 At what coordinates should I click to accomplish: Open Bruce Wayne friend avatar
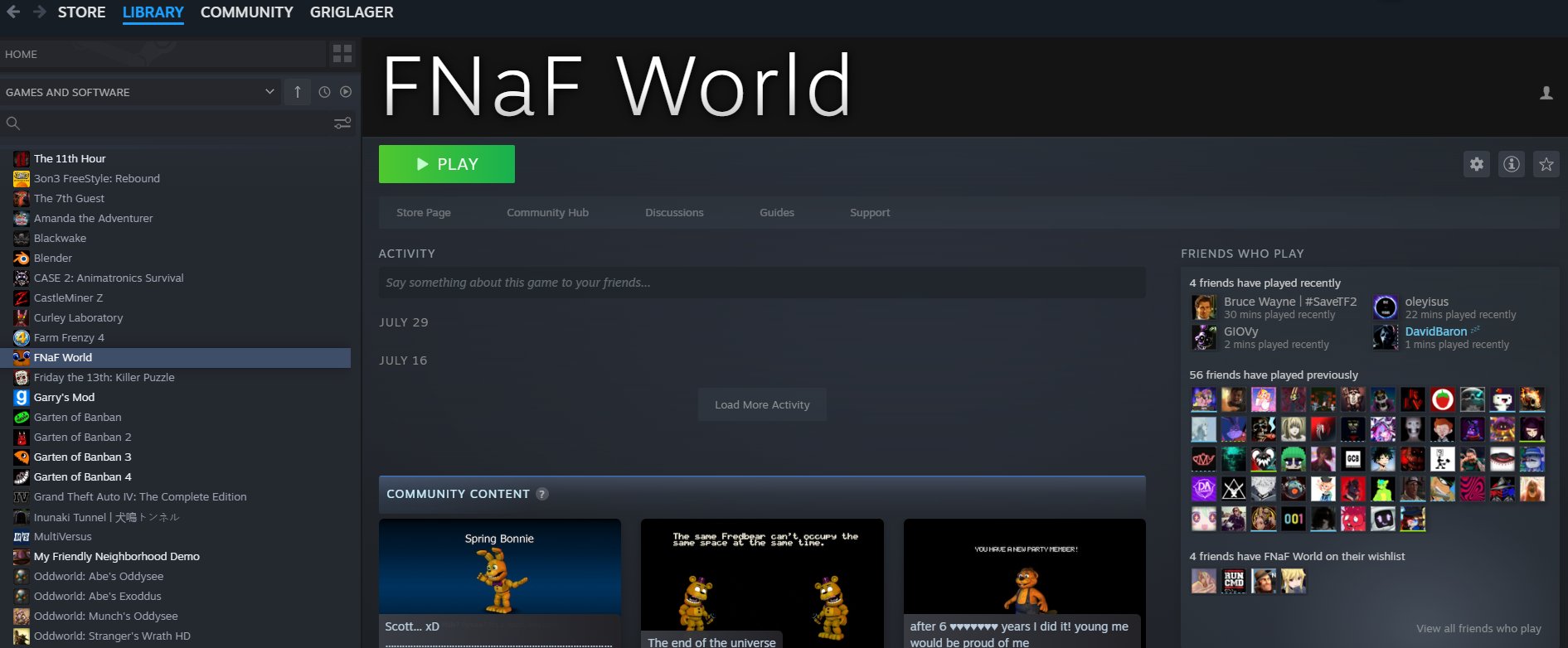click(x=1204, y=307)
